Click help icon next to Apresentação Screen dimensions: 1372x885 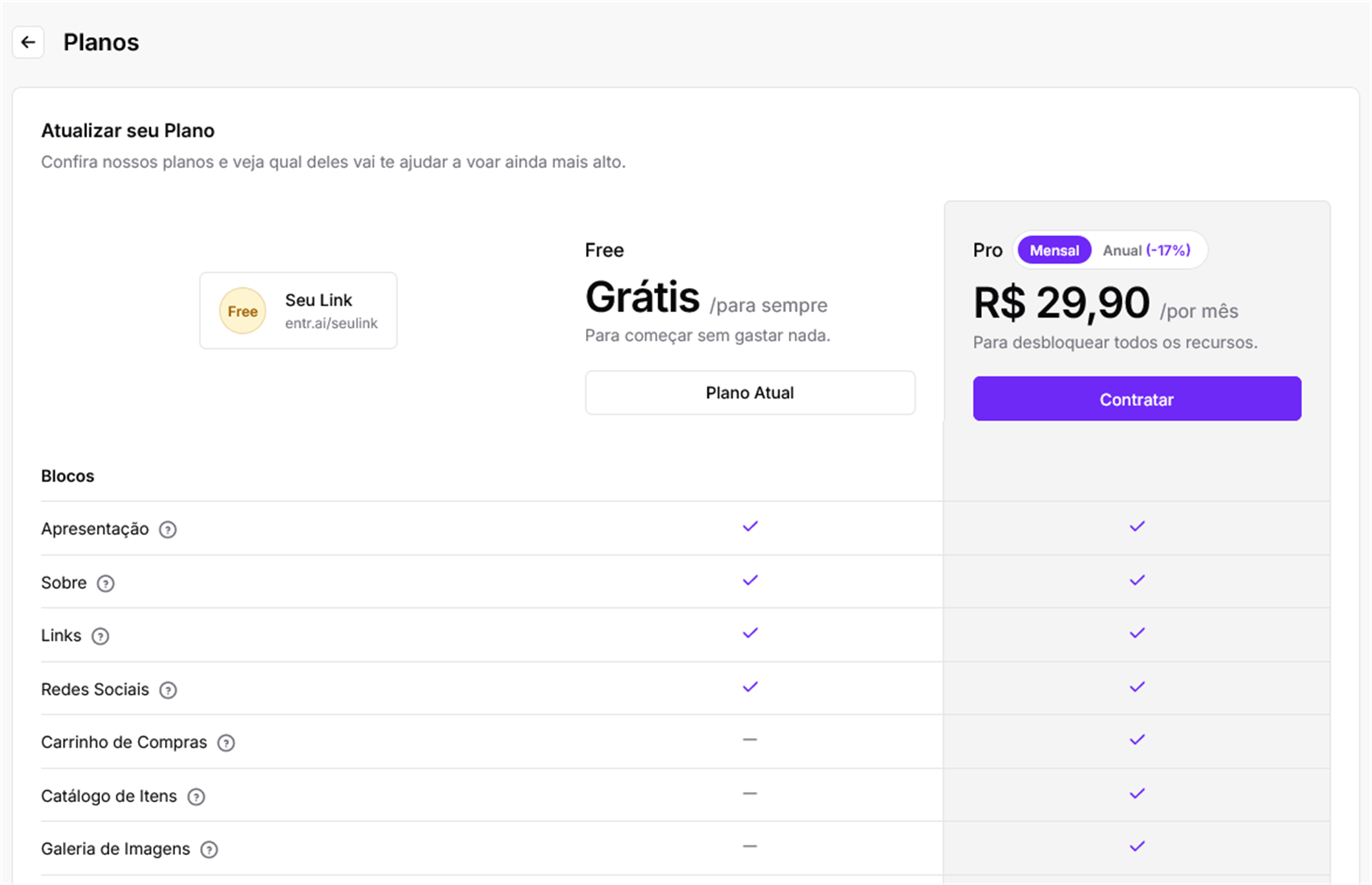(x=168, y=529)
